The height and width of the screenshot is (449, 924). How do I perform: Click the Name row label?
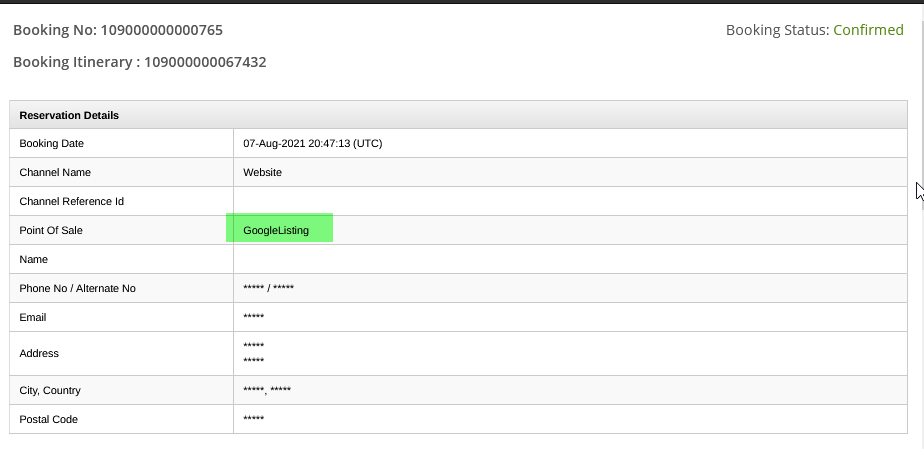click(34, 259)
